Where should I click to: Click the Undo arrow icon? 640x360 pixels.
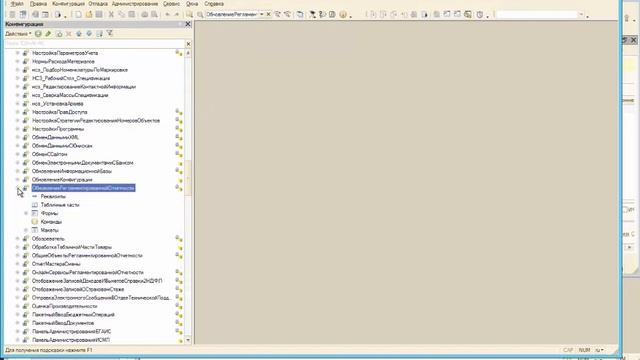pyautogui.click(x=167, y=14)
